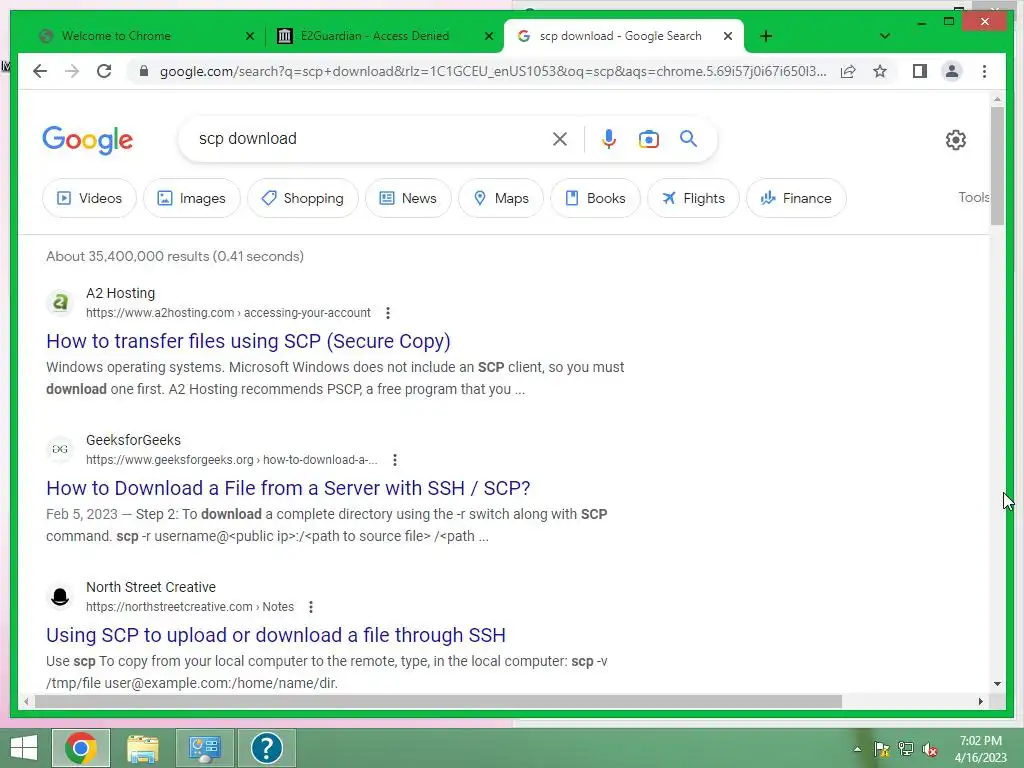Click the scroll right arrow
Viewport: 1024px width, 768px height.
tap(980, 701)
